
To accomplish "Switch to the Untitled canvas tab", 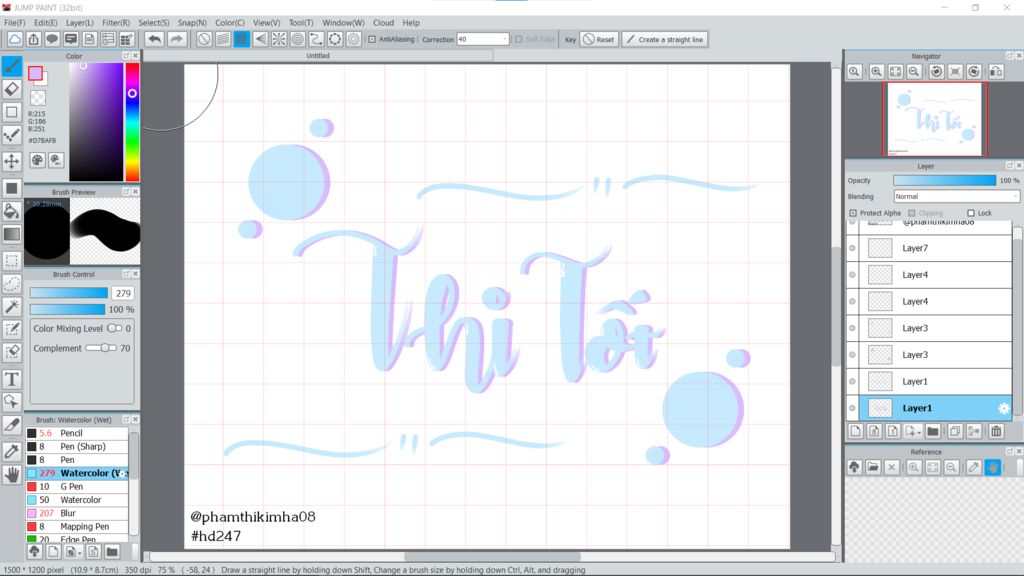I will (318, 56).
